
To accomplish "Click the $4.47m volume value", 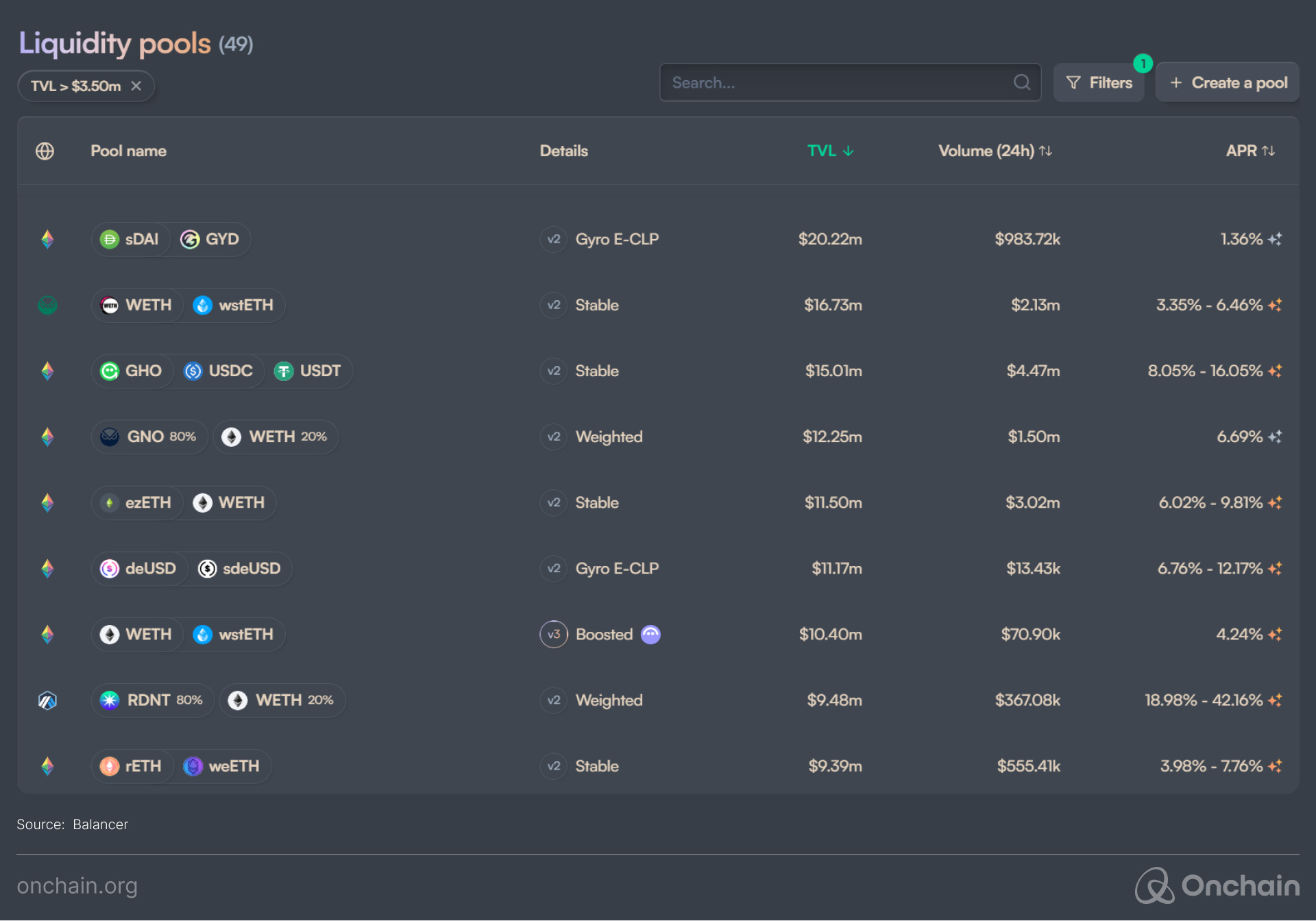I will point(1033,371).
